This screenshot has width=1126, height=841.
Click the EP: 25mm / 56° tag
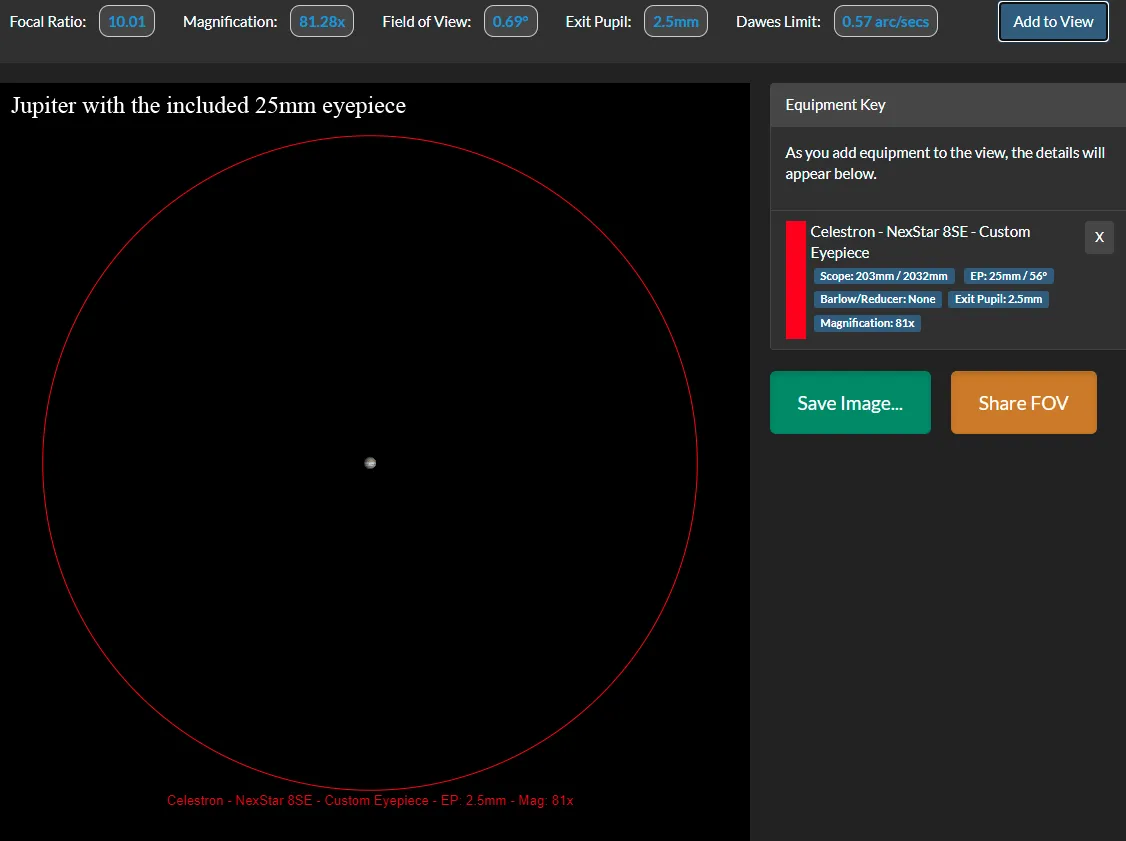tap(1008, 276)
